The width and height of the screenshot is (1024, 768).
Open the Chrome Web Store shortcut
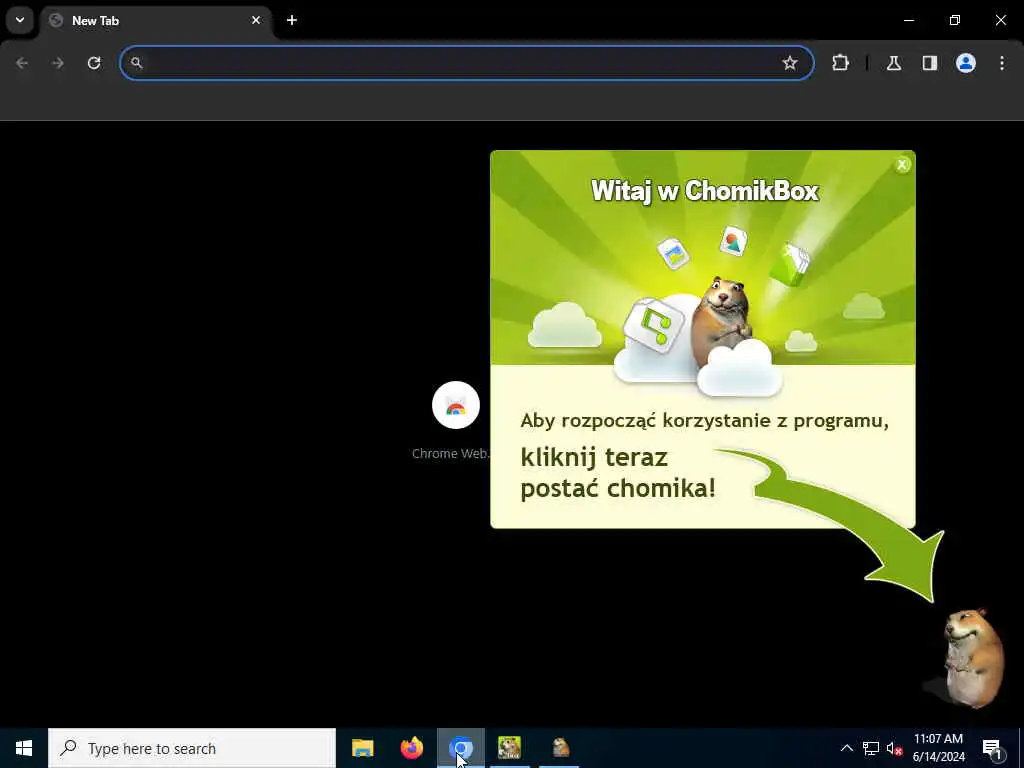click(455, 421)
